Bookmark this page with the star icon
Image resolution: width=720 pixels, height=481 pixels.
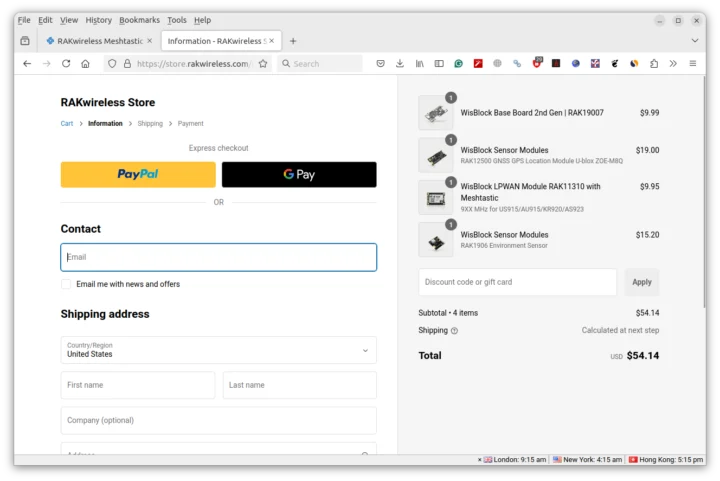[x=263, y=63]
